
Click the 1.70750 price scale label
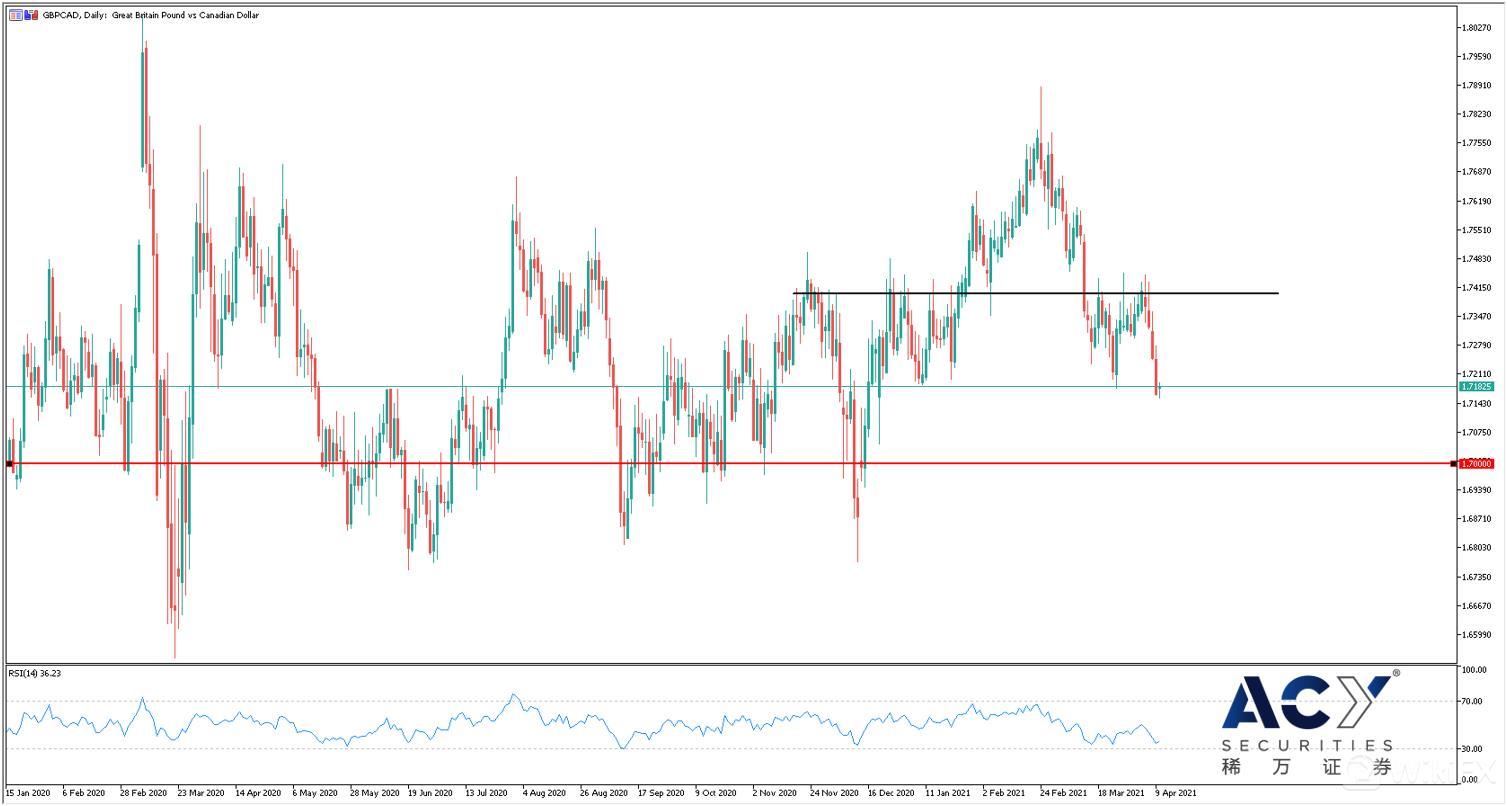point(1476,432)
